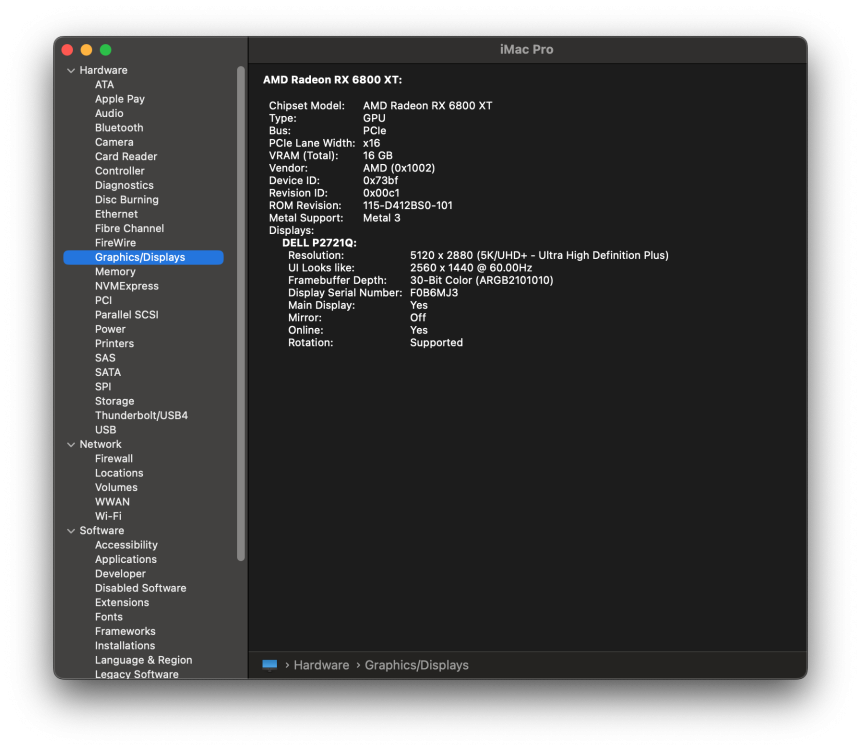Open Parallel SCSI entry
Image resolution: width=861 pixels, height=750 pixels.
pyautogui.click(x=127, y=315)
